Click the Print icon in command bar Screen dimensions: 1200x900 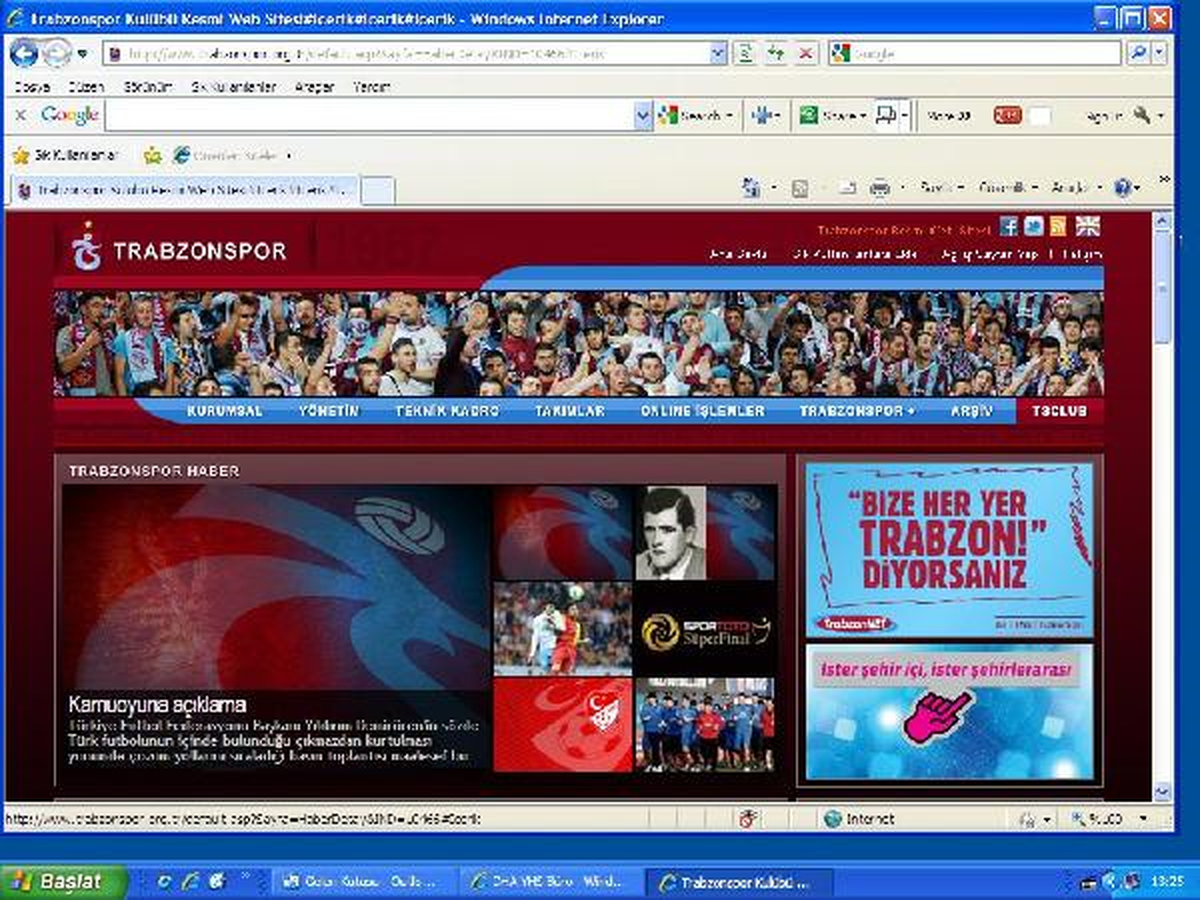(x=879, y=187)
